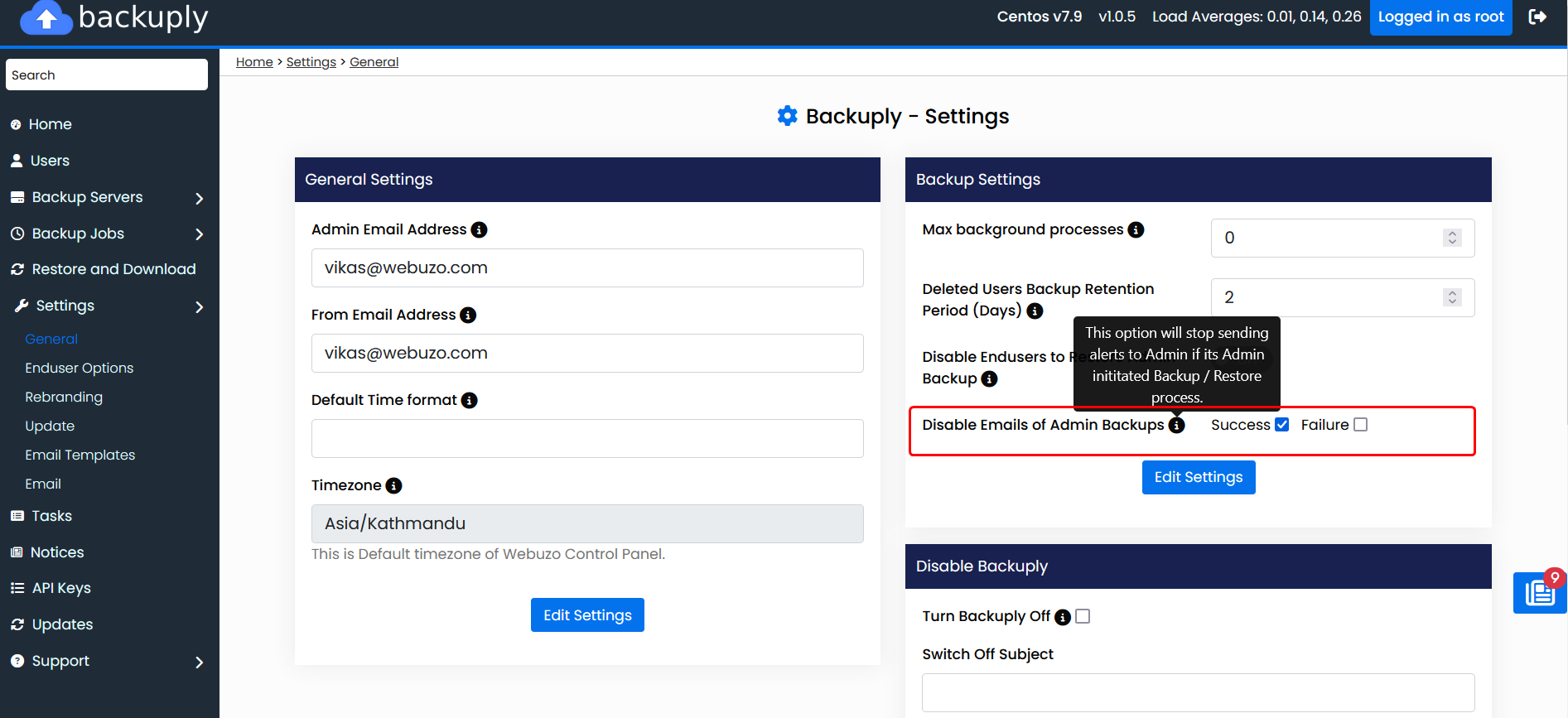Screen dimensions: 1568x718
Task: Click info icon beside Max background processes
Action: 1136,230
